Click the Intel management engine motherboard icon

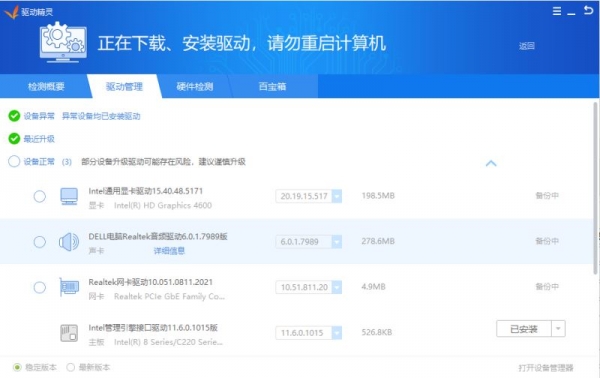click(x=69, y=332)
